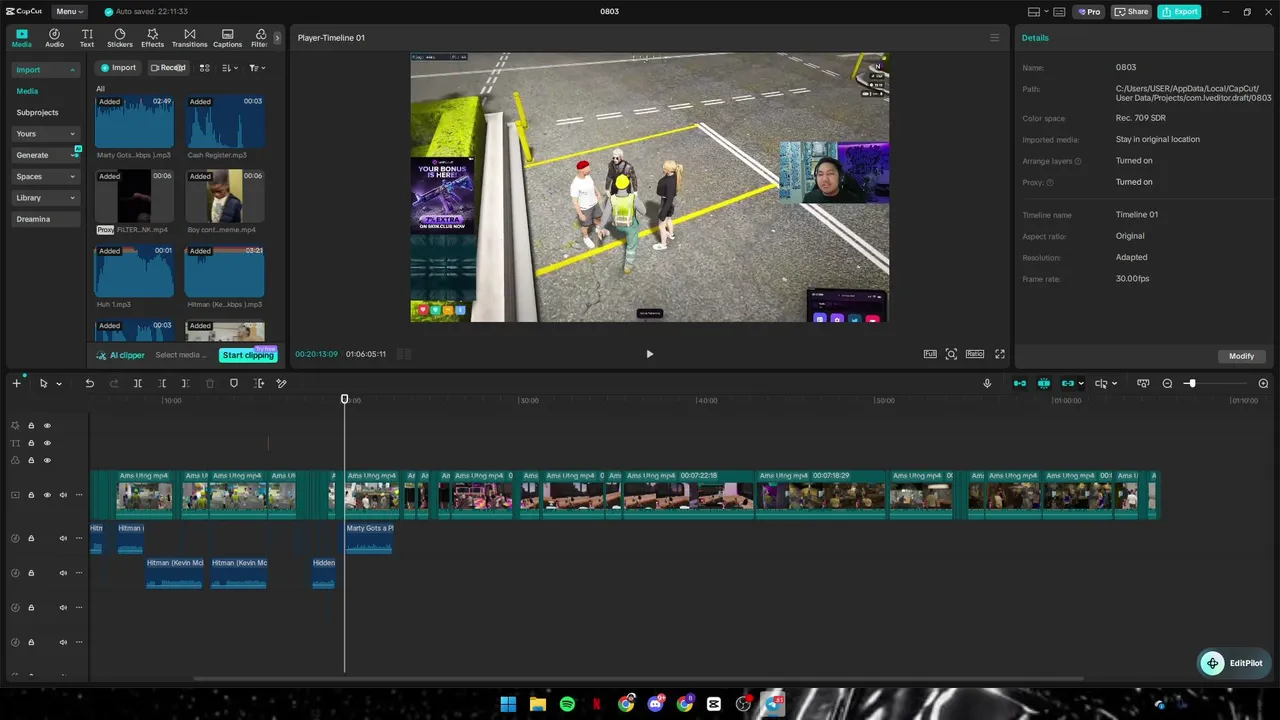The height and width of the screenshot is (720, 1280).
Task: Toggle clip linkage
Action: (1068, 383)
